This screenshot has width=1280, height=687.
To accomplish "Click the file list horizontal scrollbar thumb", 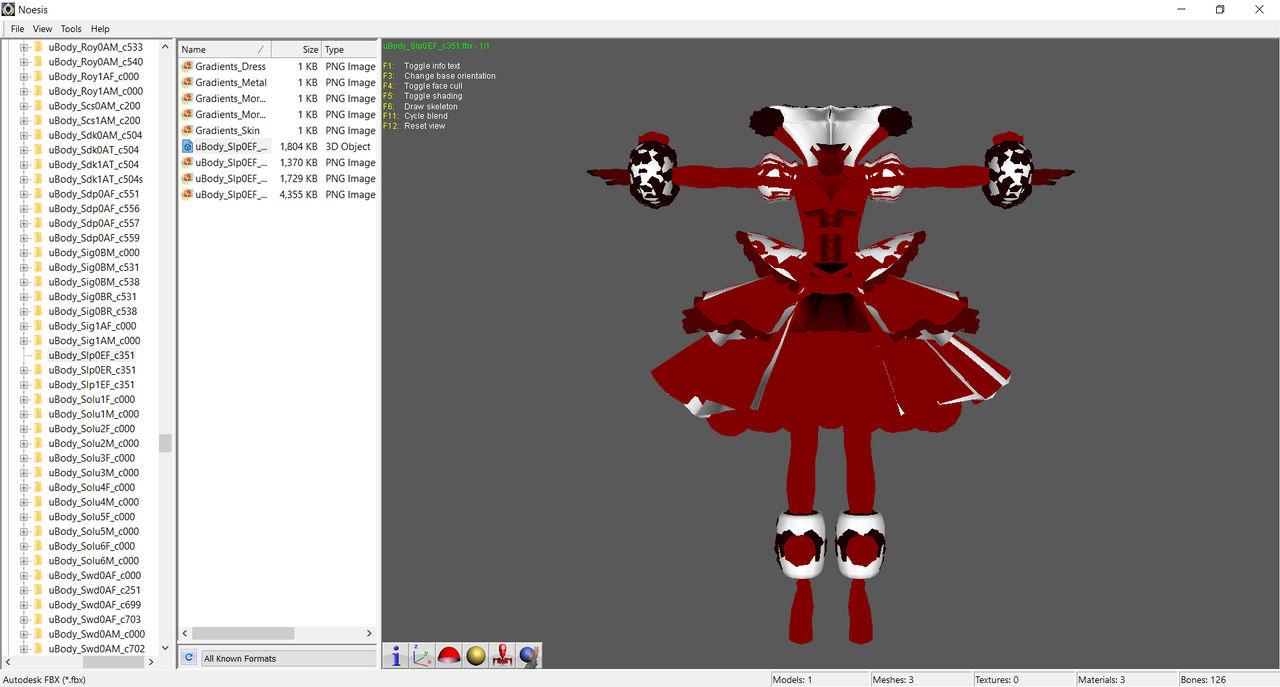I will click(x=243, y=633).
